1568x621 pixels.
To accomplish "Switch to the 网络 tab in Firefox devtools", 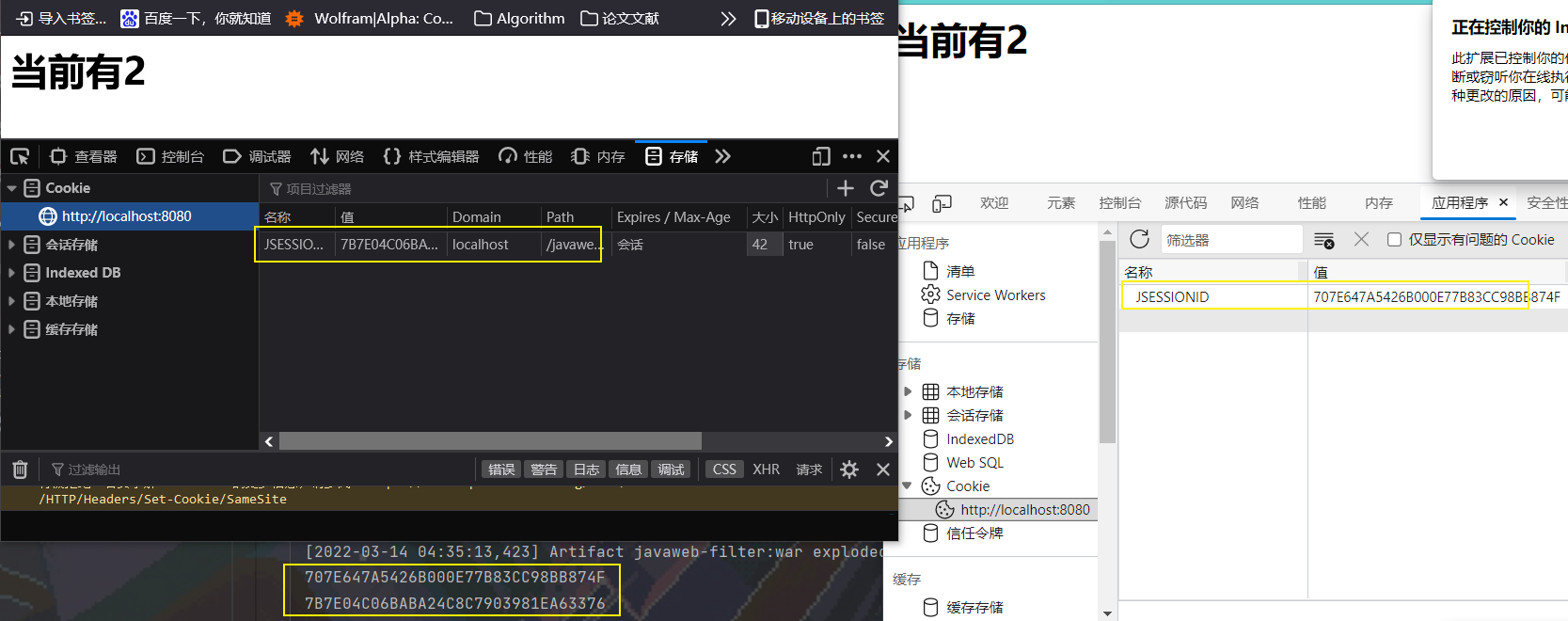I will [x=337, y=156].
